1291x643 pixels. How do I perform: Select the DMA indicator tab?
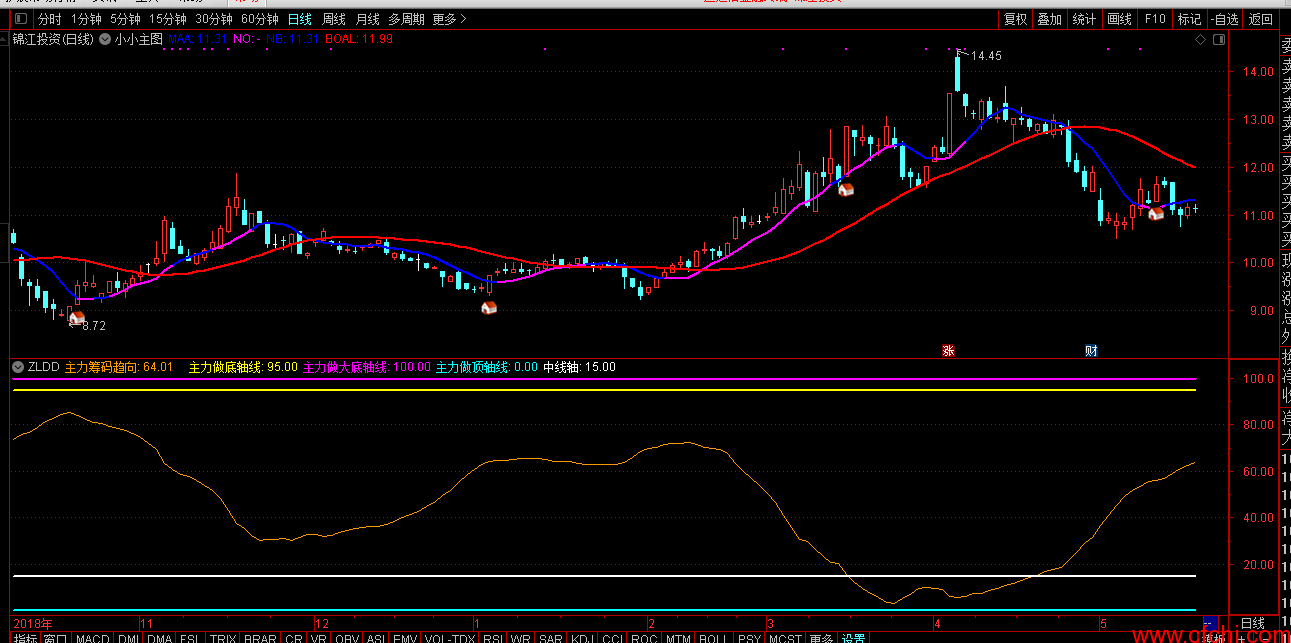click(x=160, y=638)
